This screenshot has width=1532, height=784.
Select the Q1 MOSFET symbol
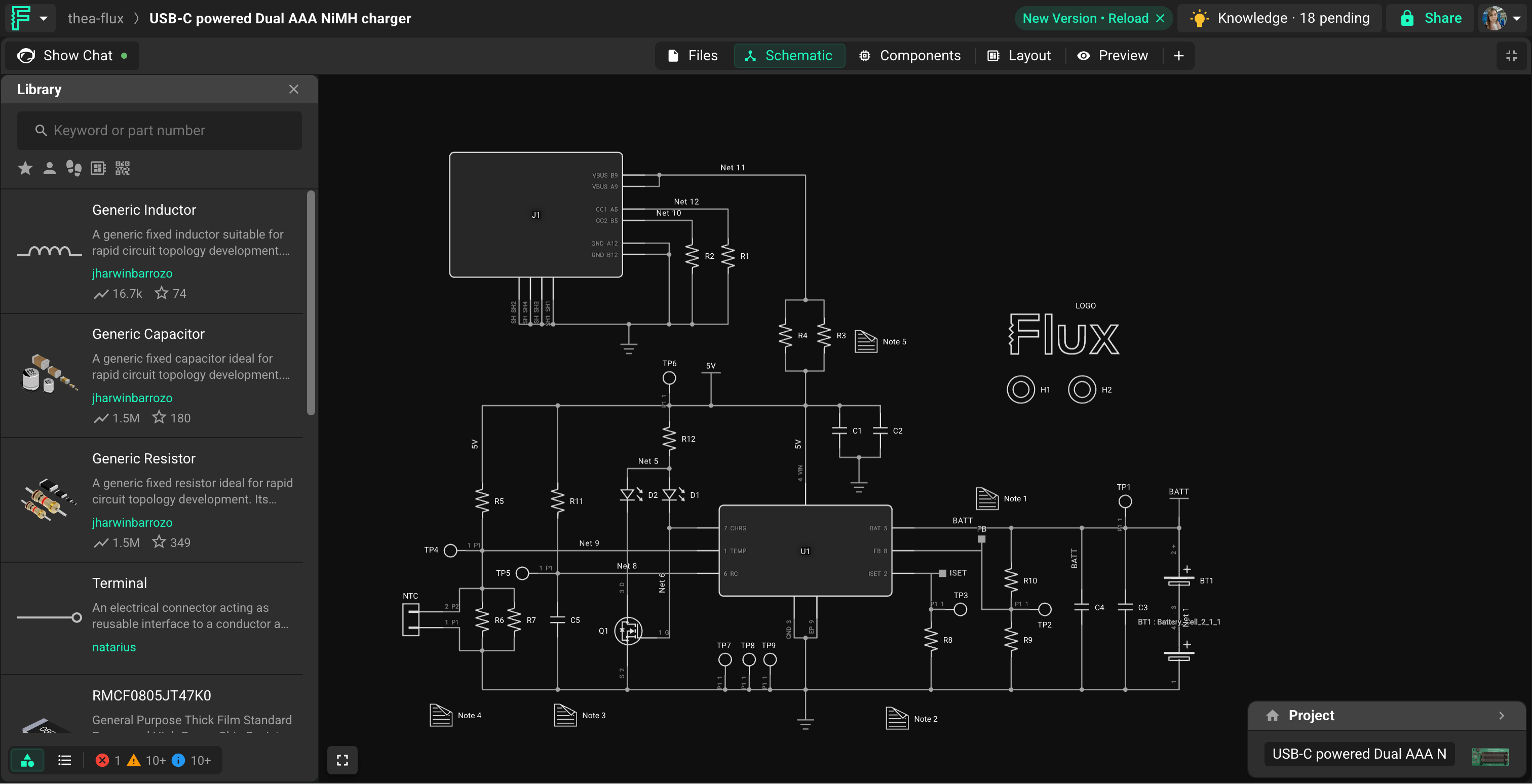pos(628,631)
